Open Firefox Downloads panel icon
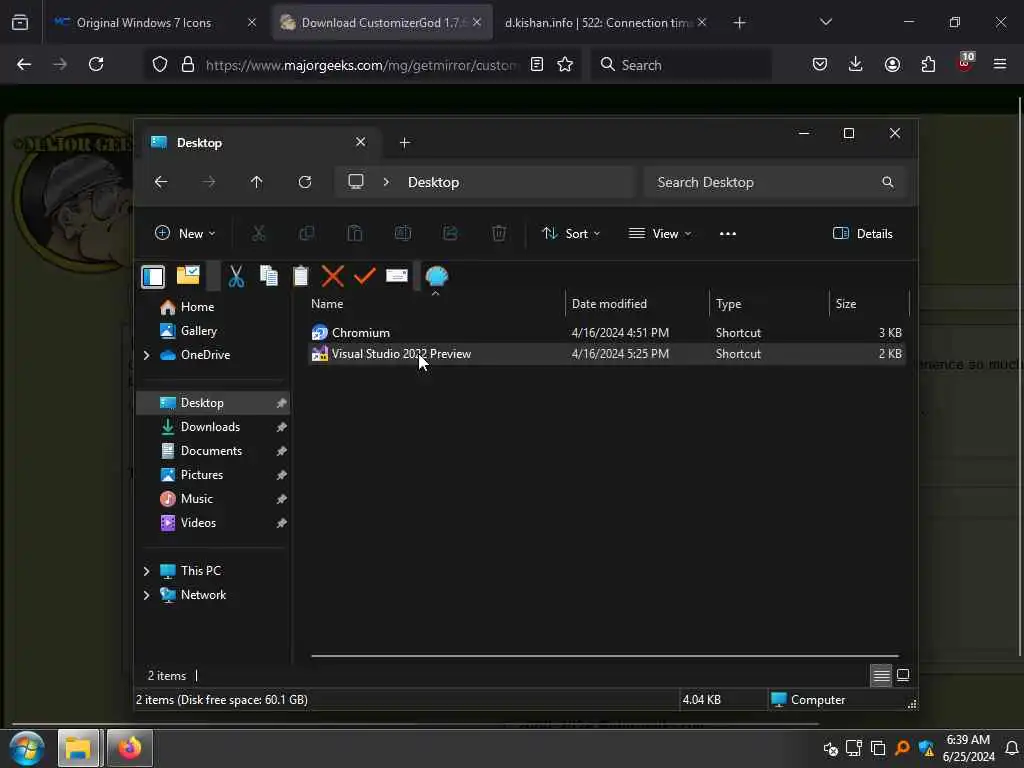The width and height of the screenshot is (1024, 768). point(856,64)
